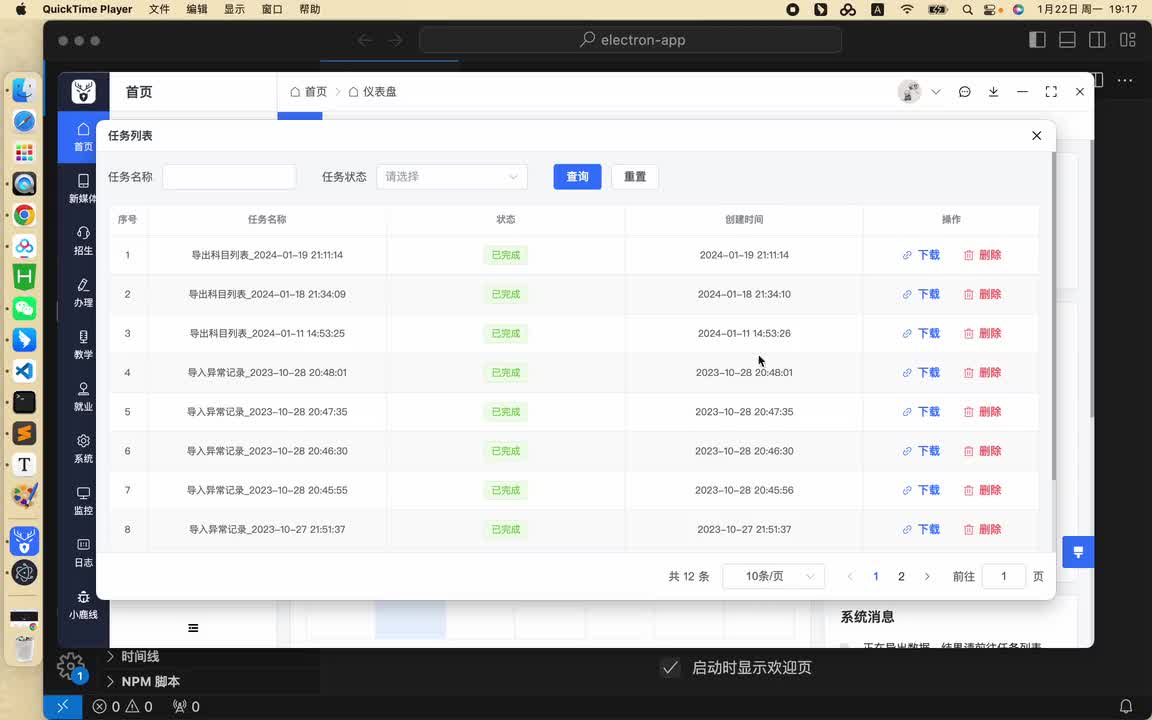Open 小鹿线 in the app sidebar
The width and height of the screenshot is (1152, 720).
coord(83,605)
